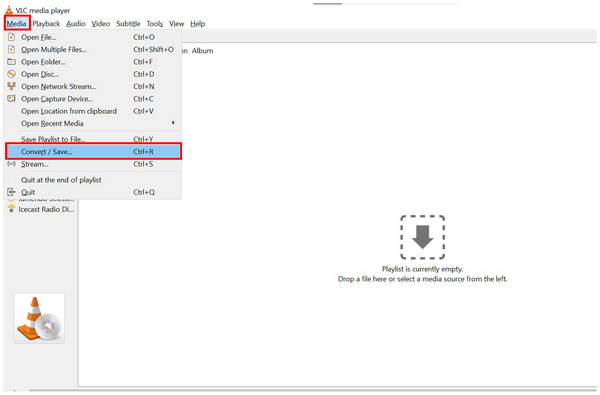600x395 pixels.
Task: Select Open Location from clipboard
Action: point(93,111)
